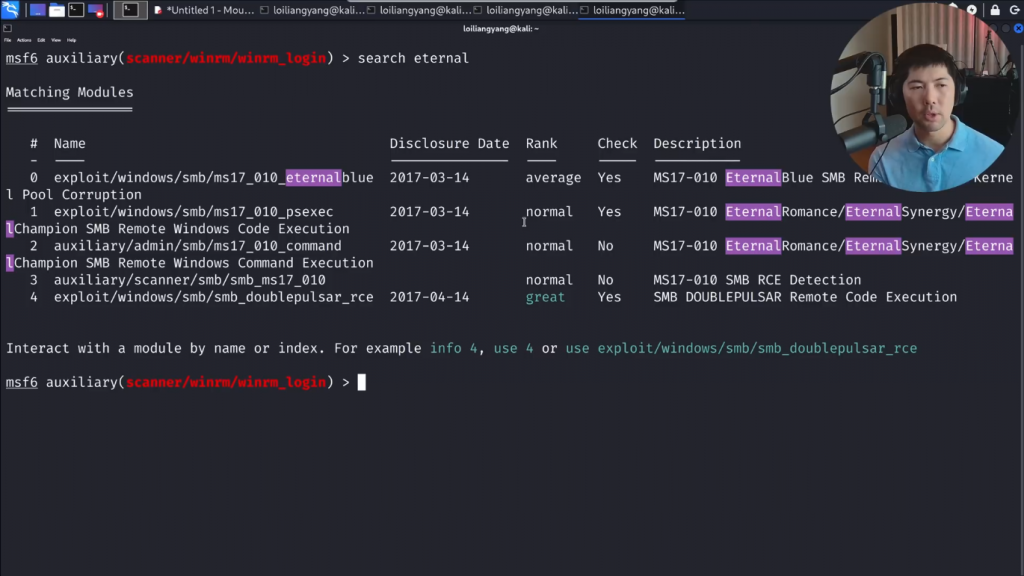Select boxed terminal thumbnail in the panel
1024x576 pixels.
tap(130, 10)
